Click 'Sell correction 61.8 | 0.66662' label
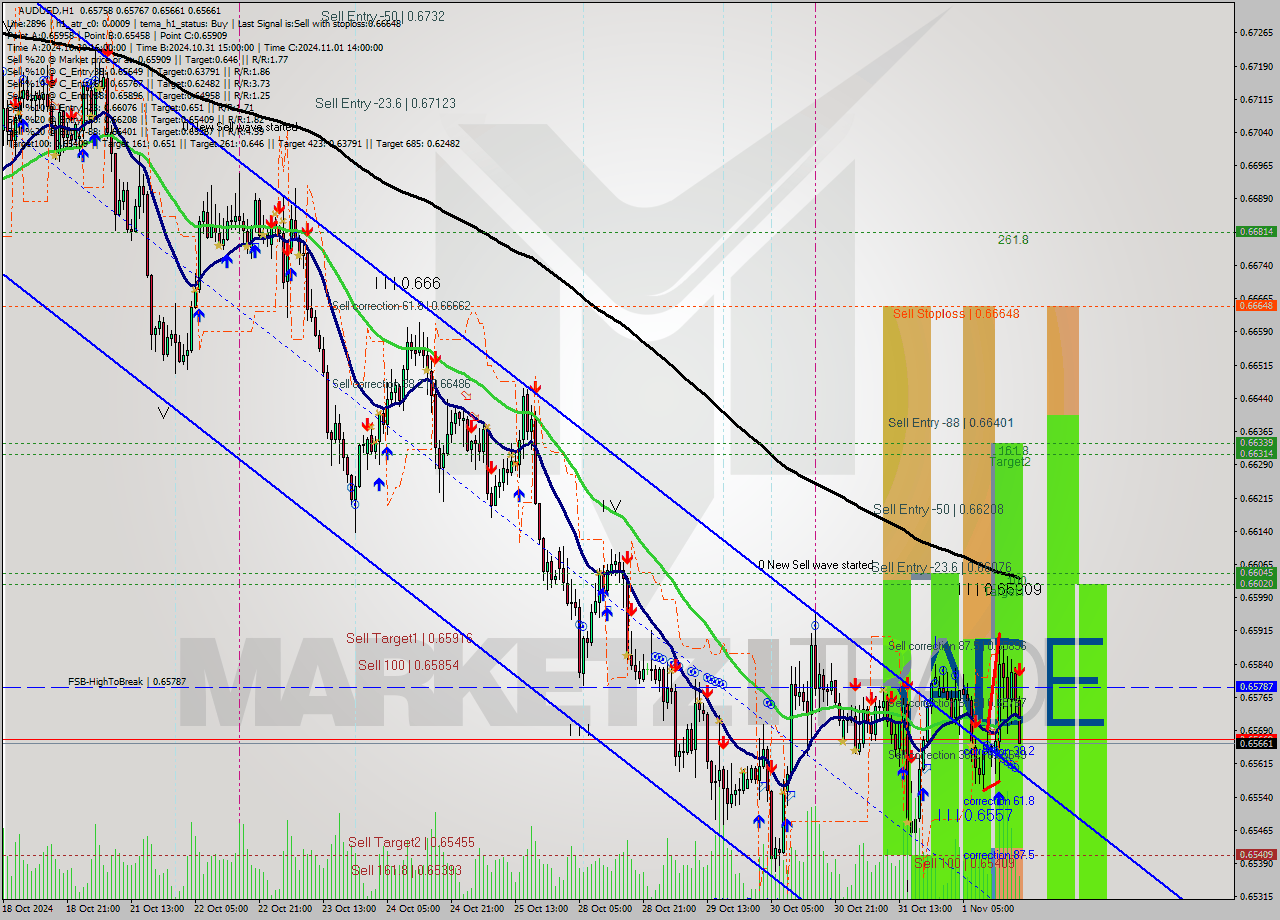1280x920 pixels. coord(400,306)
